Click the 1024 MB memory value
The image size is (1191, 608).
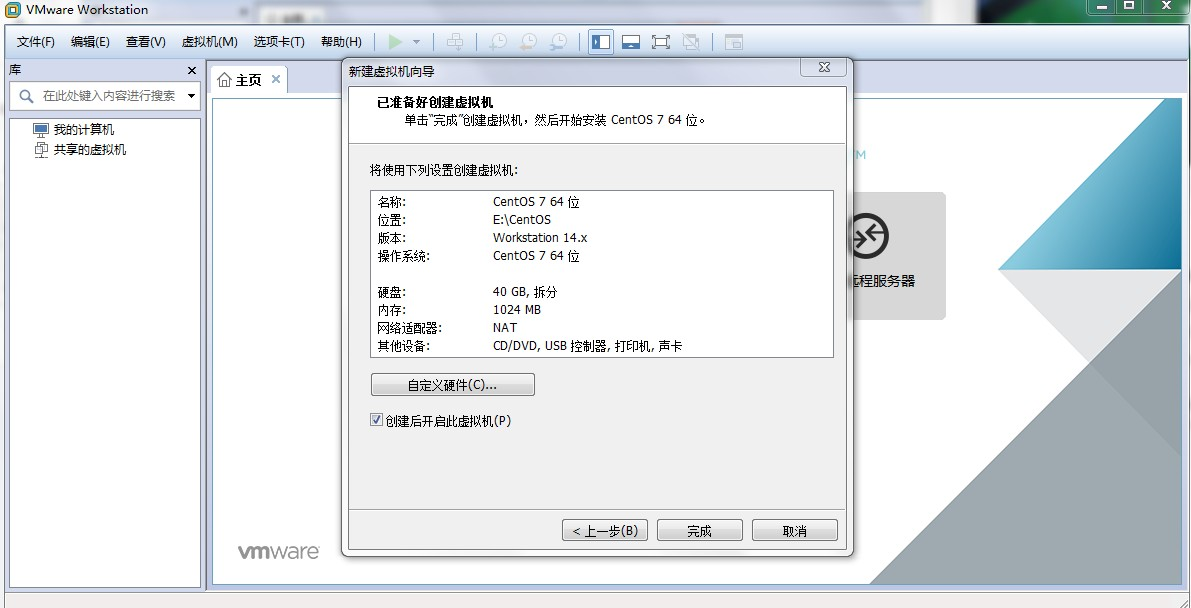[517, 310]
